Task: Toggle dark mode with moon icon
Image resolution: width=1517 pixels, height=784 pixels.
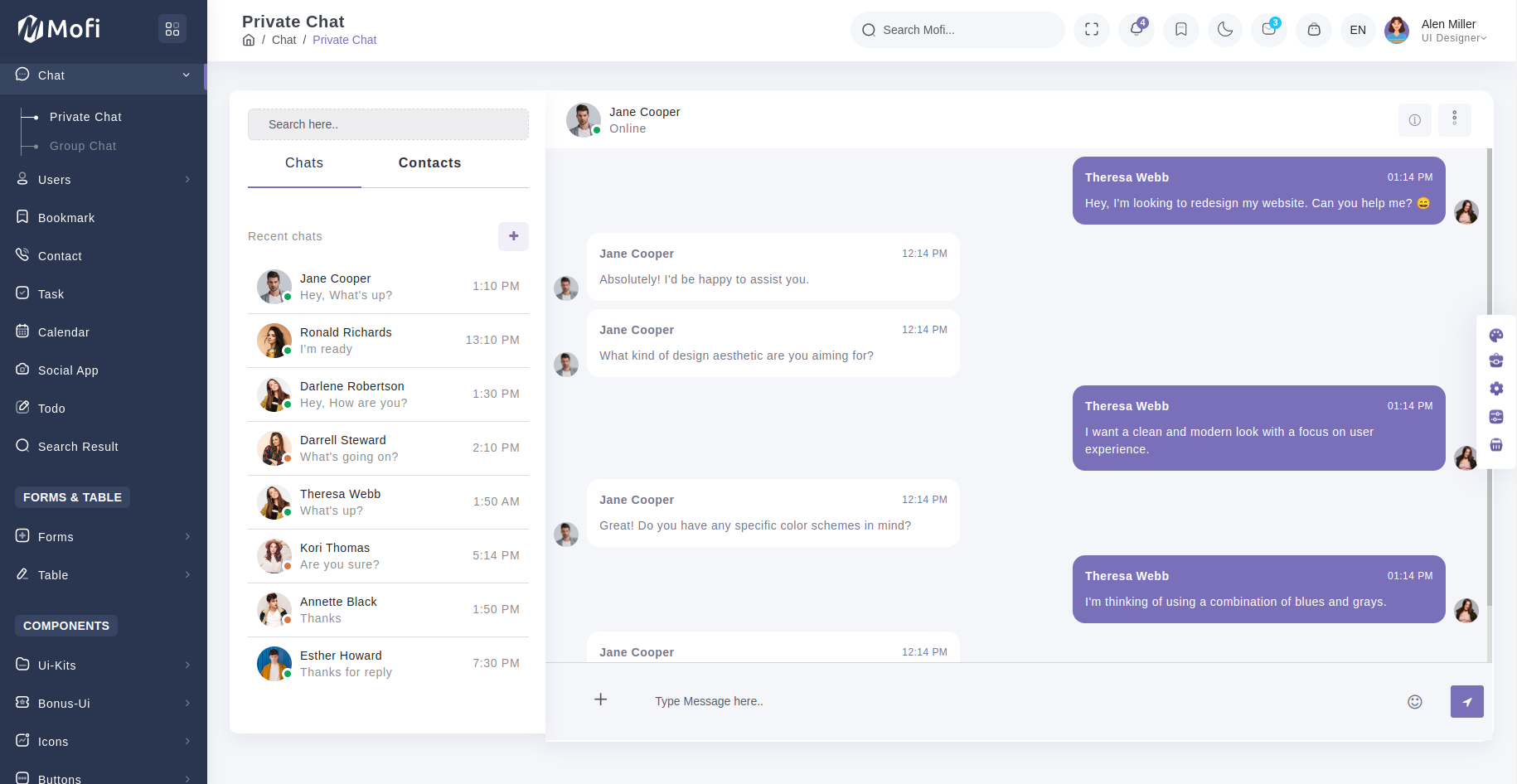Action: pos(1225,30)
